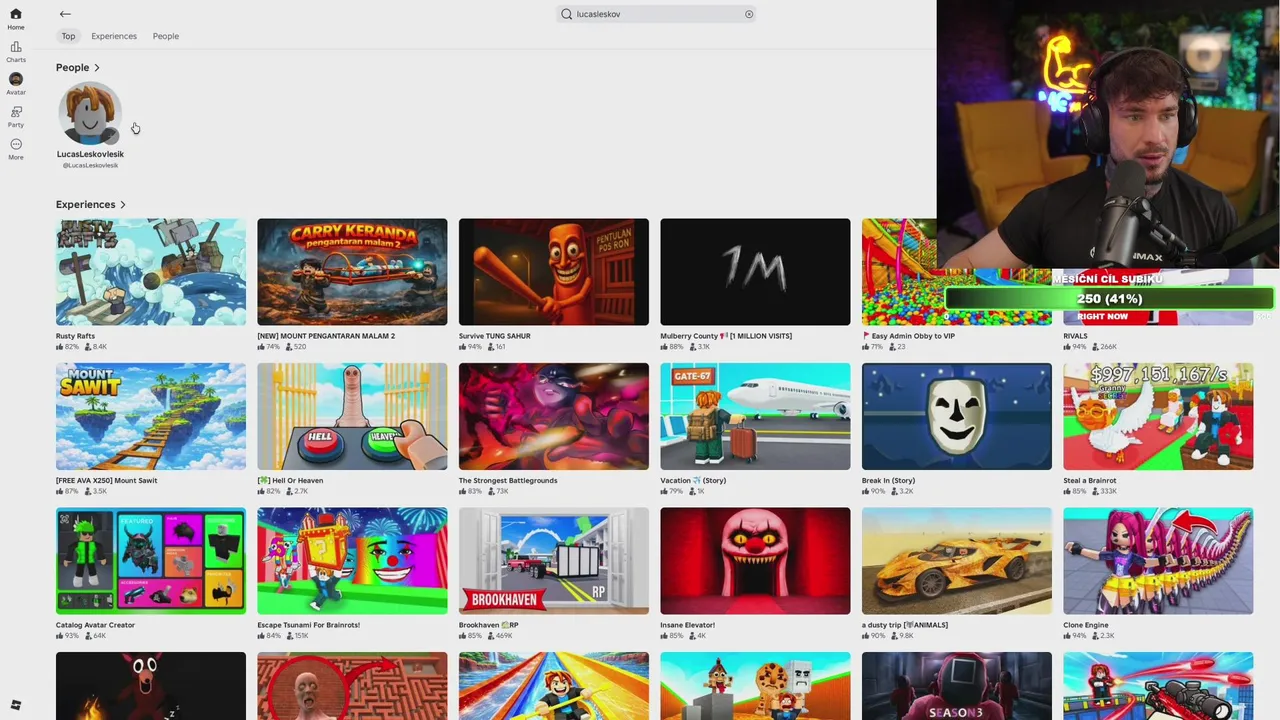Image resolution: width=1280 pixels, height=720 pixels.
Task: Click Escape Tsunami For Brainrots! title
Action: [x=308, y=625]
